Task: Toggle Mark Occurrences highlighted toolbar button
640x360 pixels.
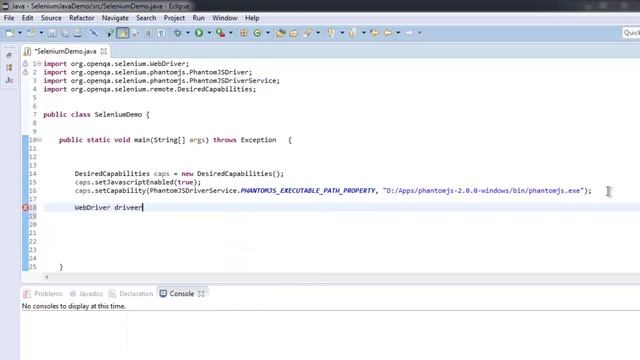Action: click(122, 33)
